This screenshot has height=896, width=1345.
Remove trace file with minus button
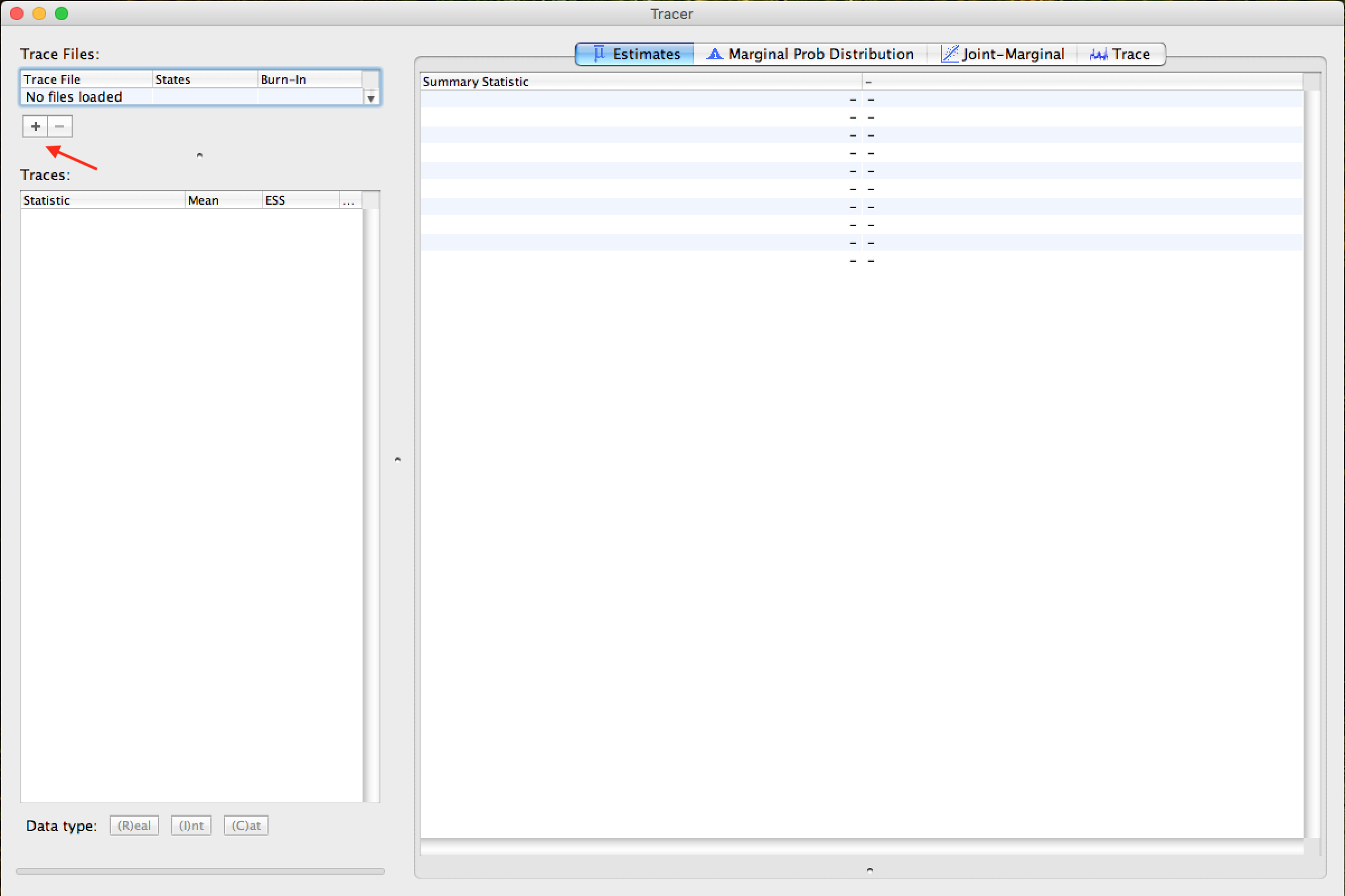coord(59,126)
